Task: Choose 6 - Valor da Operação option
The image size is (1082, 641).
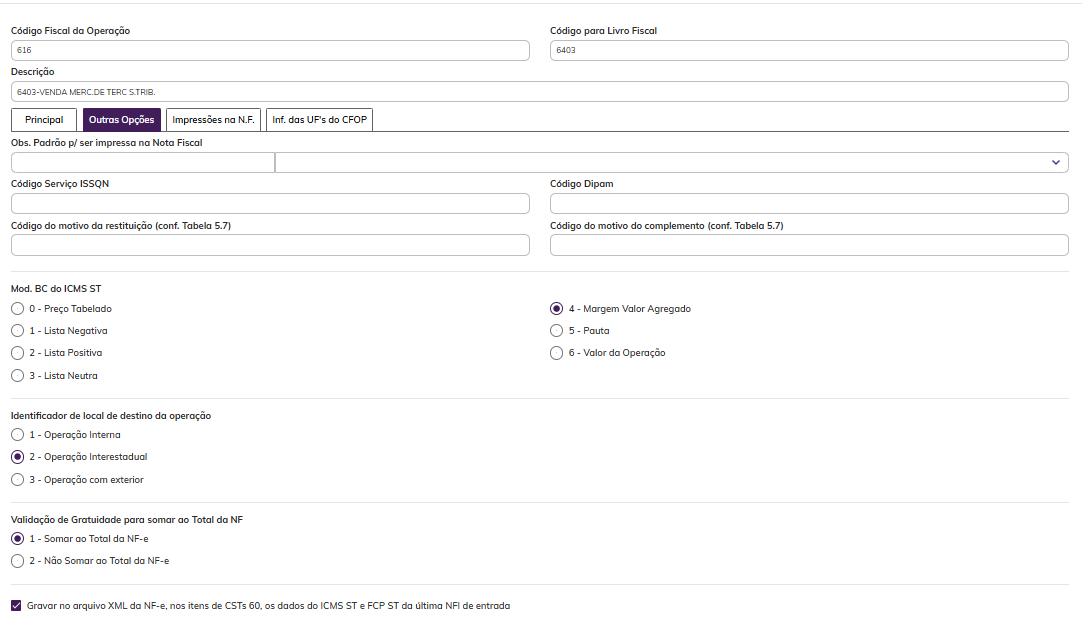Action: (x=557, y=353)
